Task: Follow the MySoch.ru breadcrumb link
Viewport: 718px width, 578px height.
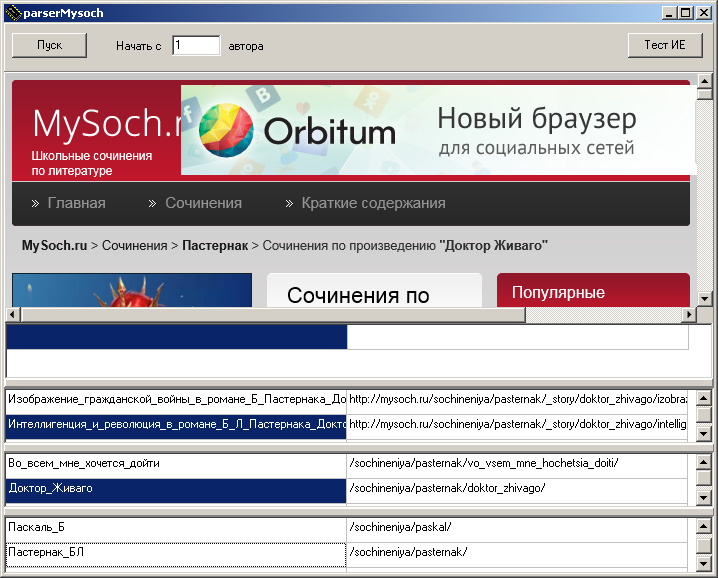Action: tap(54, 245)
